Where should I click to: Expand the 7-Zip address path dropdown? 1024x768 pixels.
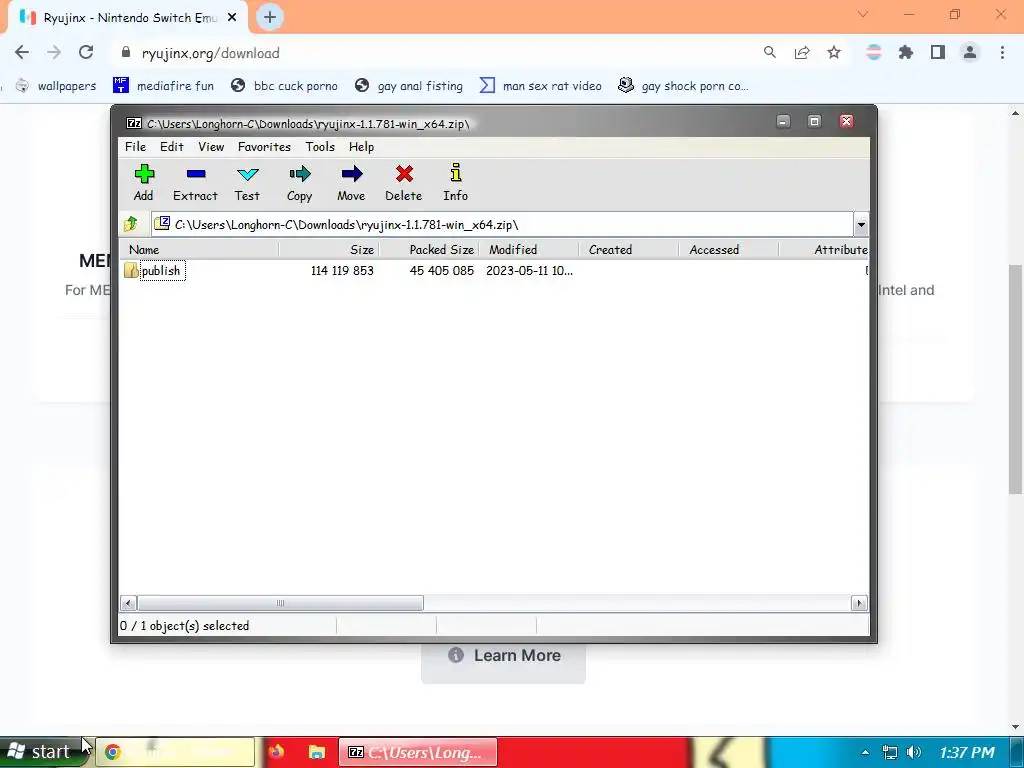[861, 225]
